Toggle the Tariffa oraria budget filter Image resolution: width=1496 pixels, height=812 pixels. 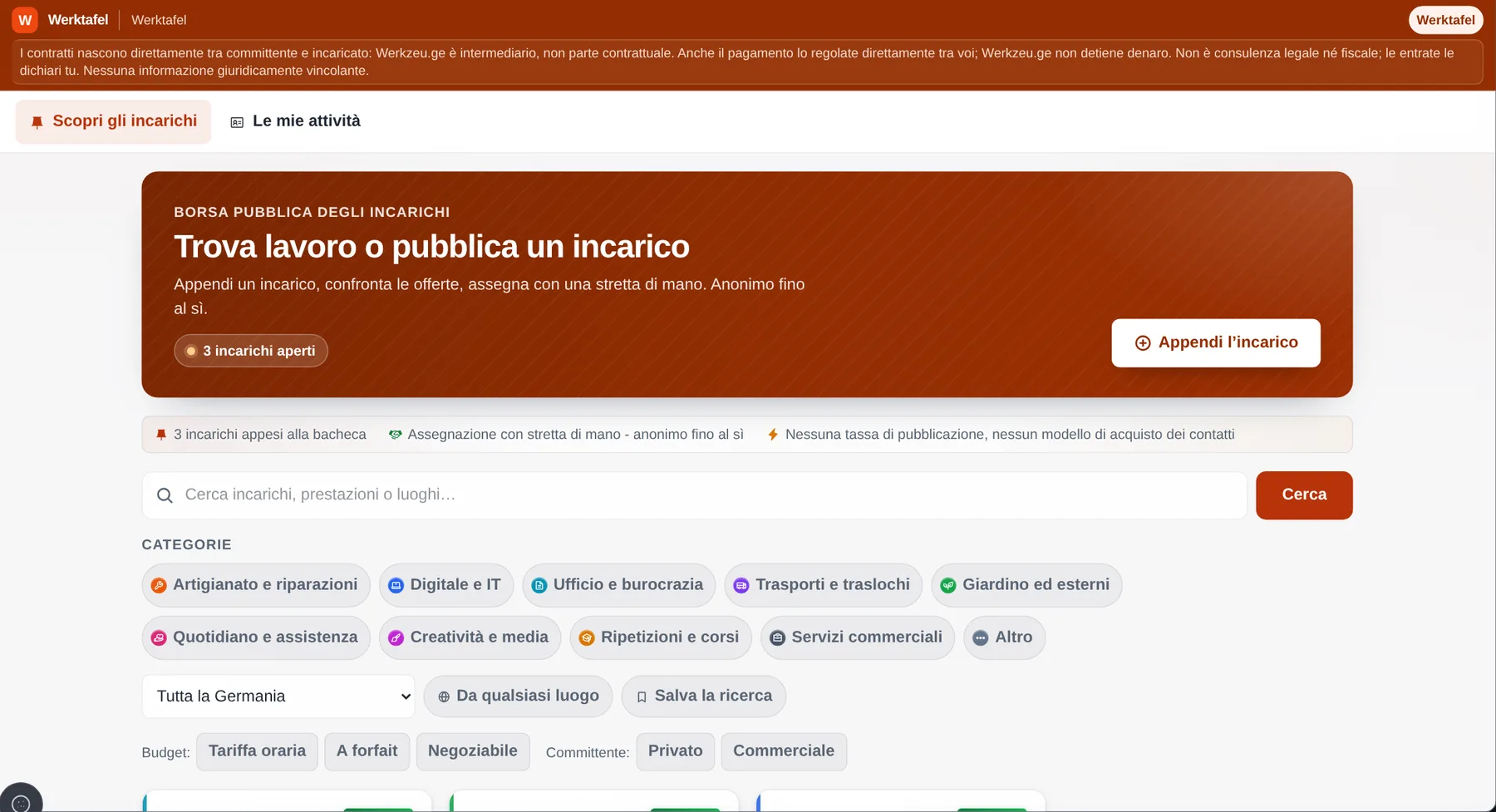tap(257, 751)
